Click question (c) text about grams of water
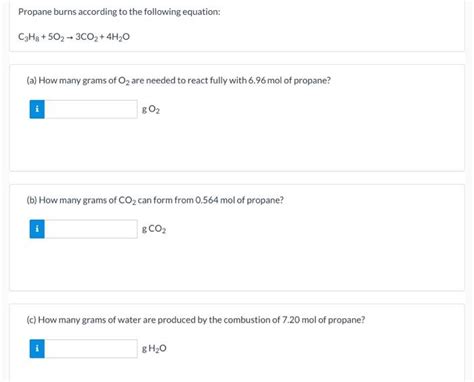 pos(196,320)
